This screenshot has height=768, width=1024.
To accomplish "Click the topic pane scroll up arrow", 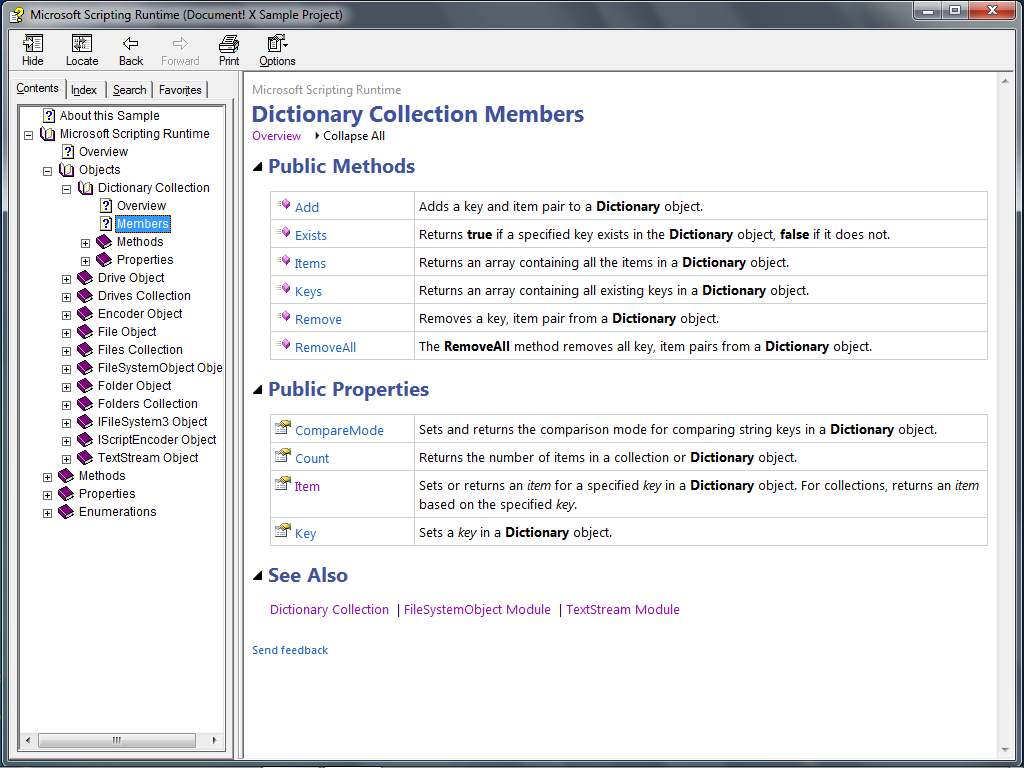I will [1005, 81].
